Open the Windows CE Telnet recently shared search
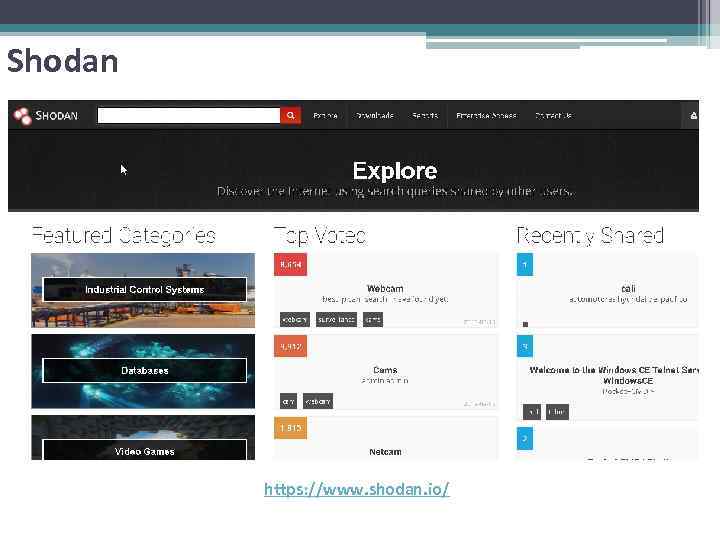The width and height of the screenshot is (720, 540). (x=614, y=375)
